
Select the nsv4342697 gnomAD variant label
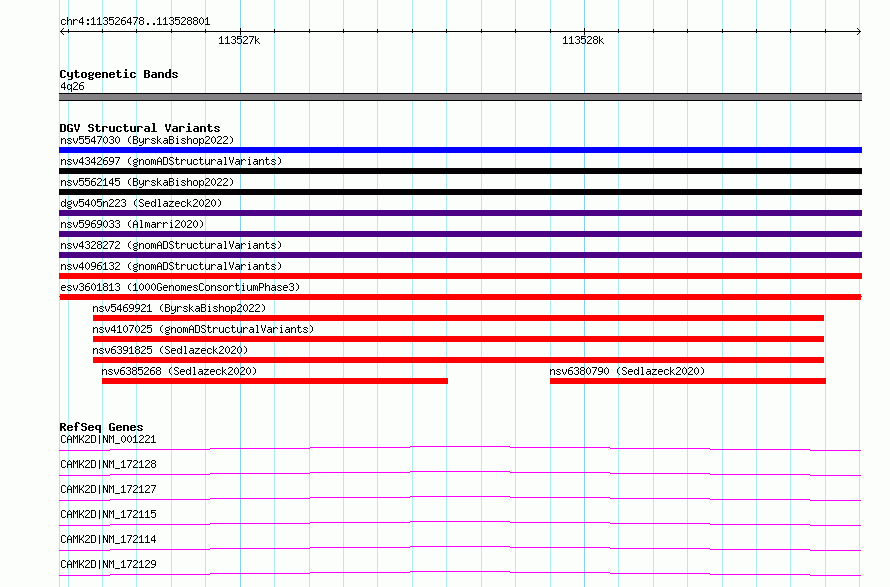click(x=171, y=161)
